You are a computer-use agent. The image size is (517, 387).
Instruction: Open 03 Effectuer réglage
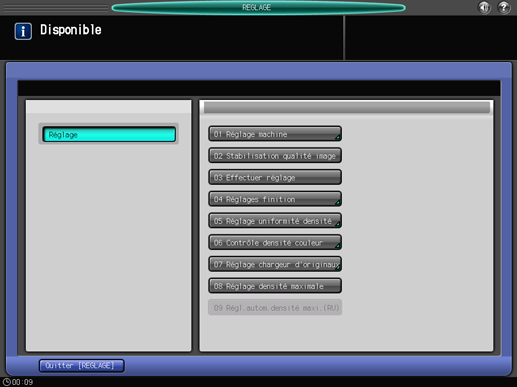pos(275,177)
